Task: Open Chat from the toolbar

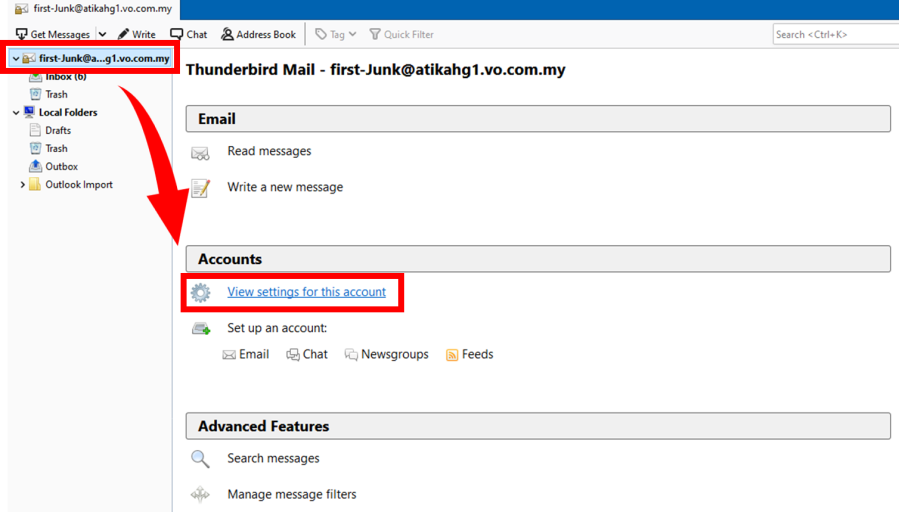Action: (x=189, y=34)
